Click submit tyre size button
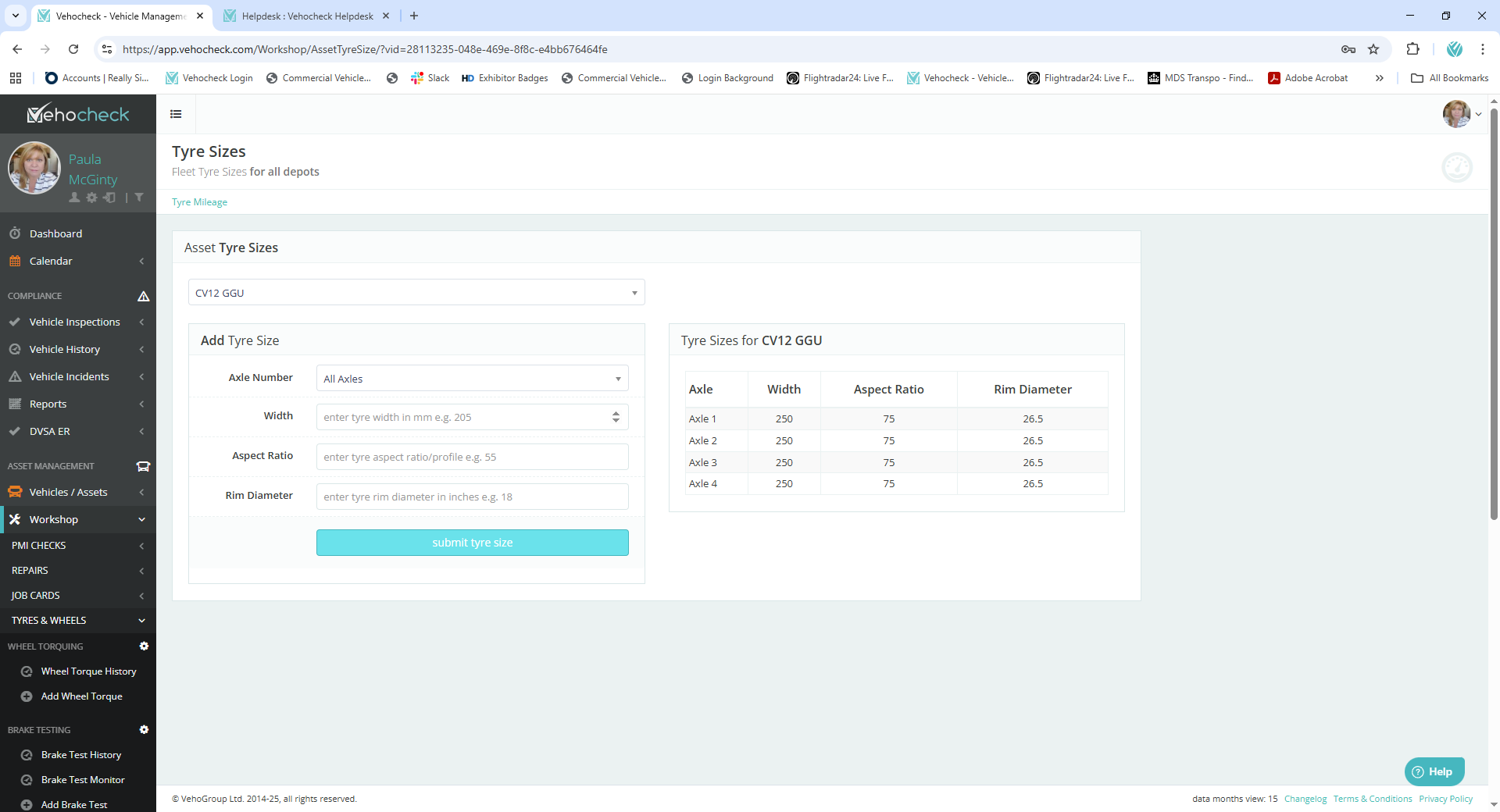1500x812 pixels. [x=472, y=543]
